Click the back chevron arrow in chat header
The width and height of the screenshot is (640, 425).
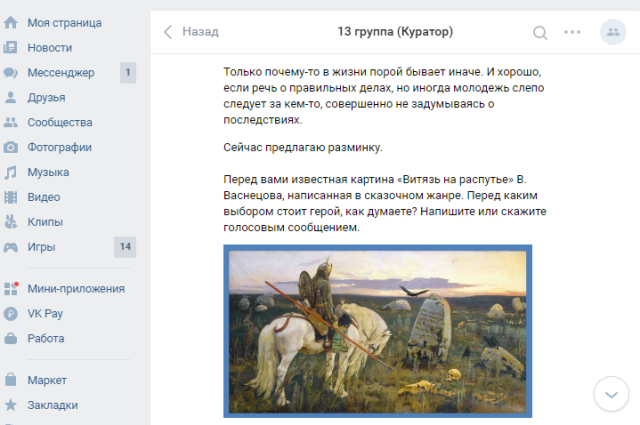coord(168,32)
